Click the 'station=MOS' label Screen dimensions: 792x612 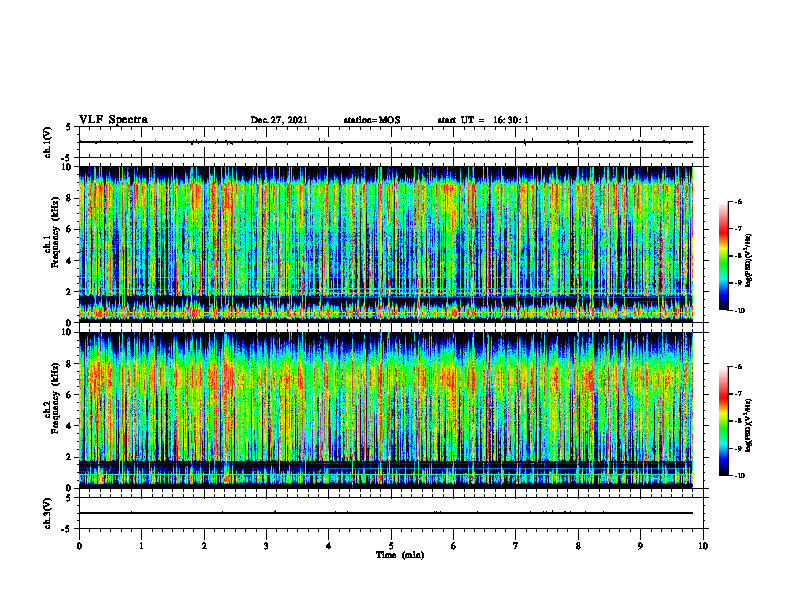coord(372,120)
